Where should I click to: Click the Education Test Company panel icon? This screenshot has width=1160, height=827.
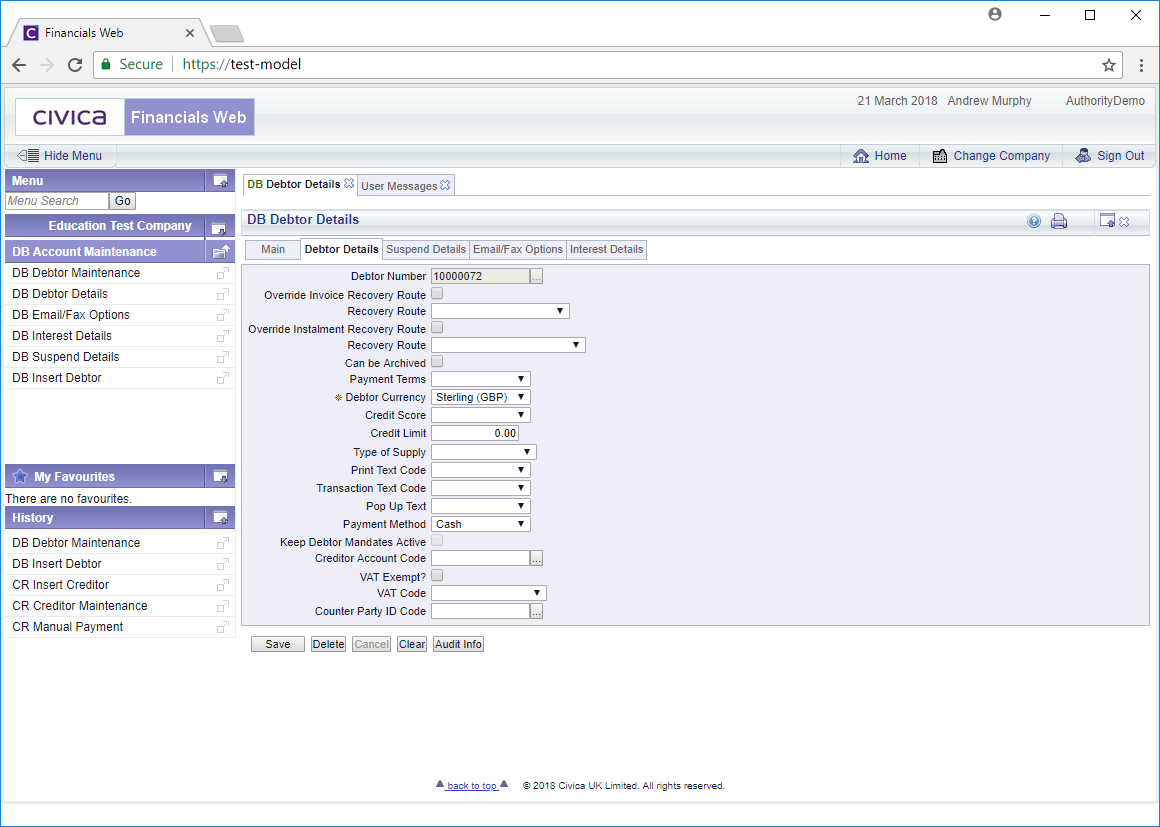pyautogui.click(x=218, y=228)
